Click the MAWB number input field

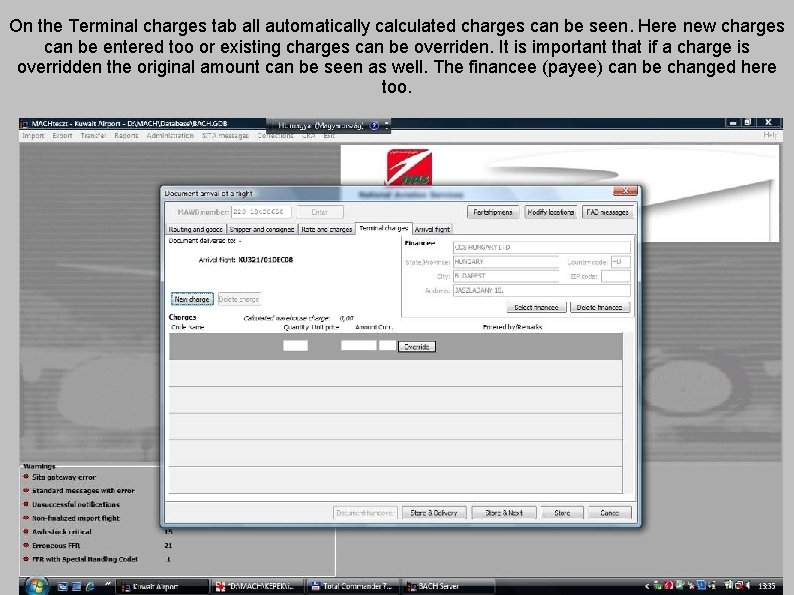point(261,212)
